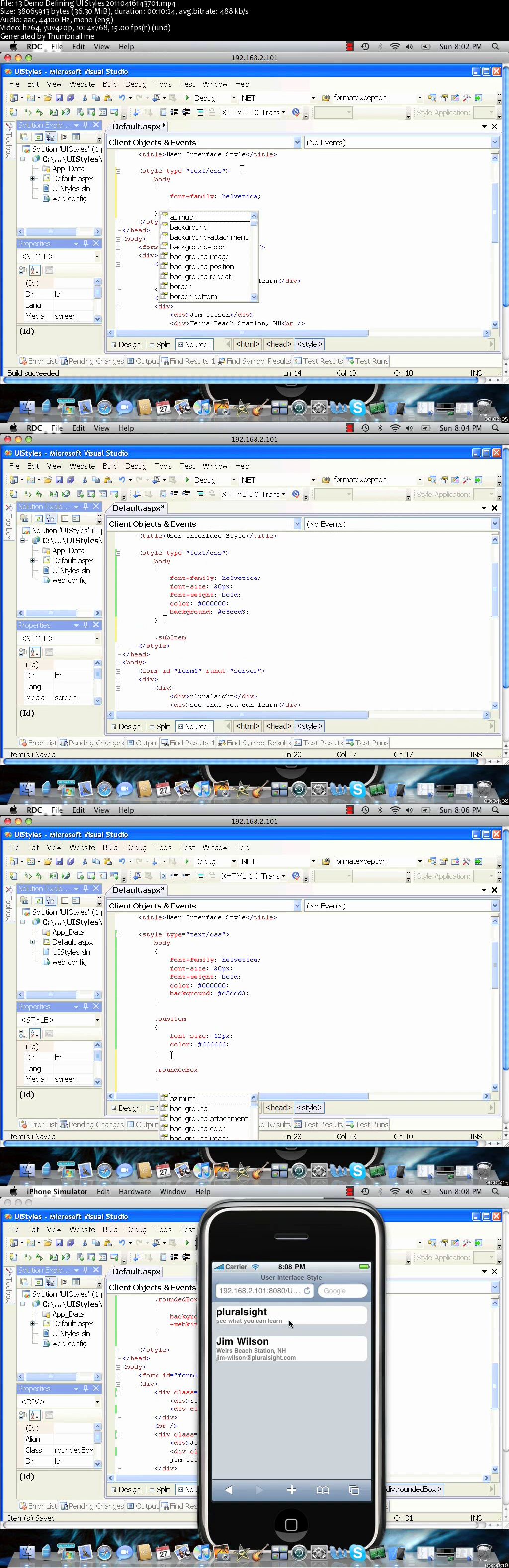This screenshot has height=1568, width=509.
Task: Tap the back arrow in iPhone Safari toolbar
Action: 229,1490
